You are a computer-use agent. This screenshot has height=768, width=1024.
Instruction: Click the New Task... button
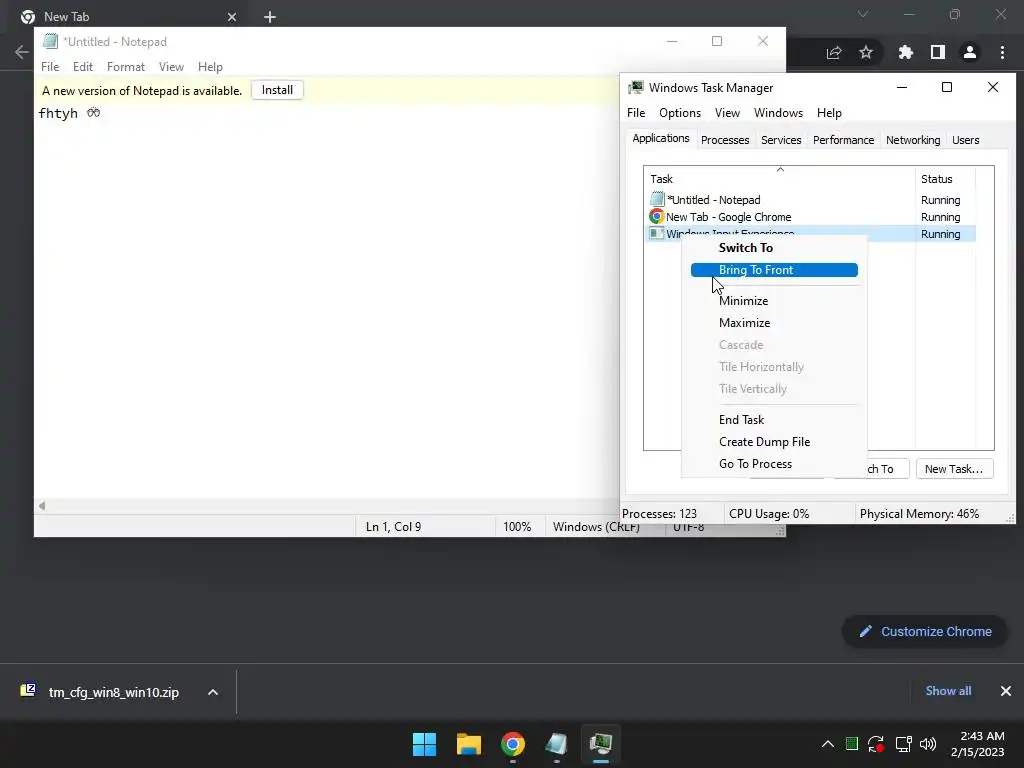tap(954, 469)
